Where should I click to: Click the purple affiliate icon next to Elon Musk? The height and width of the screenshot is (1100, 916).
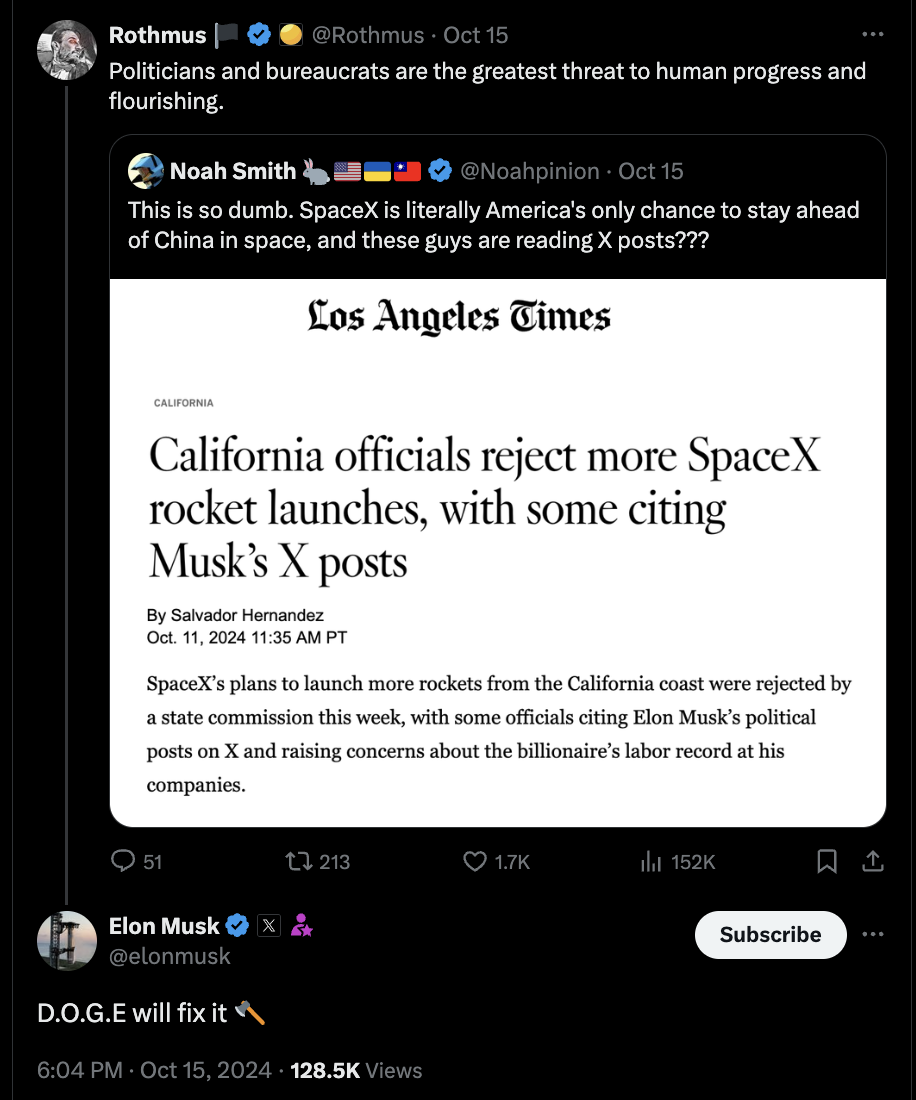tap(302, 925)
